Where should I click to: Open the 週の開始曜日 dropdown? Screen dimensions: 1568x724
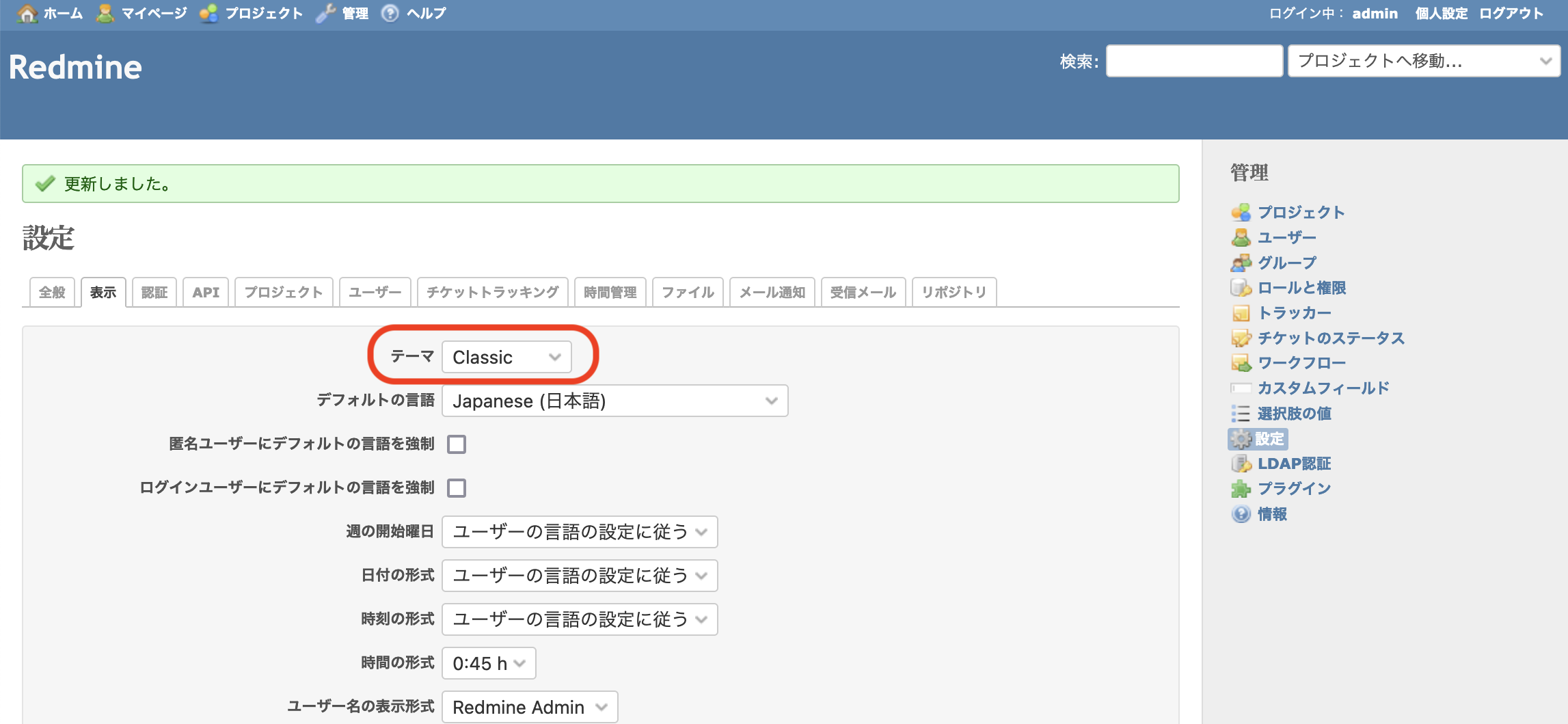580,532
